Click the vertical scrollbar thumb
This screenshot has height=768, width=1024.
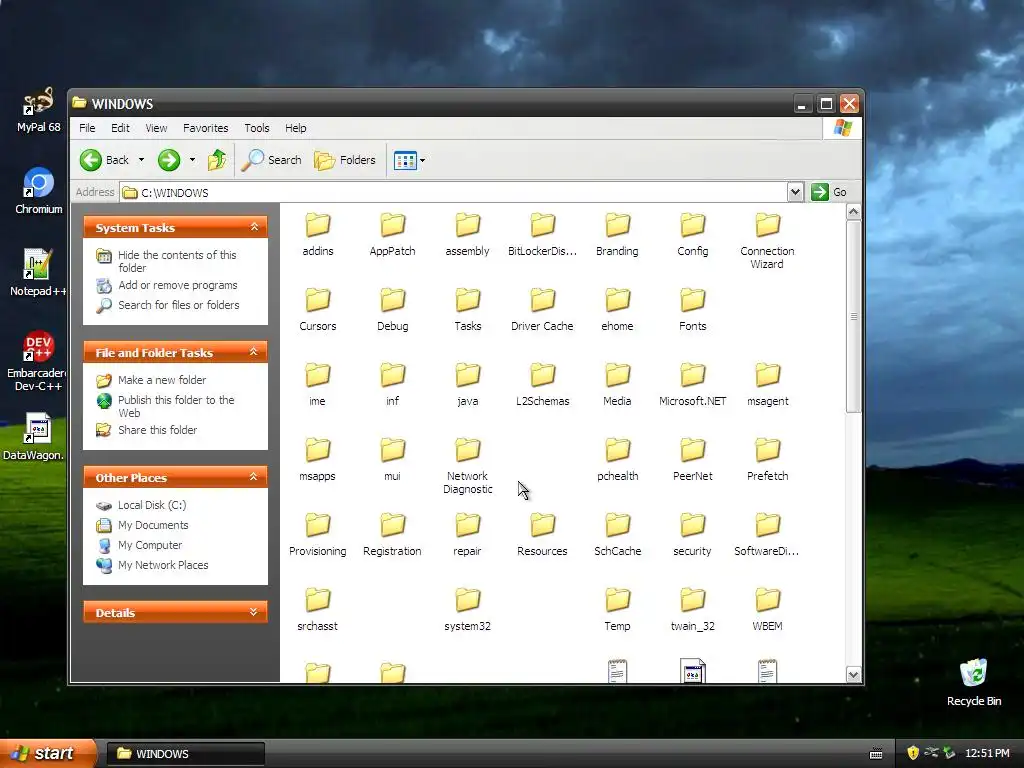(x=853, y=316)
